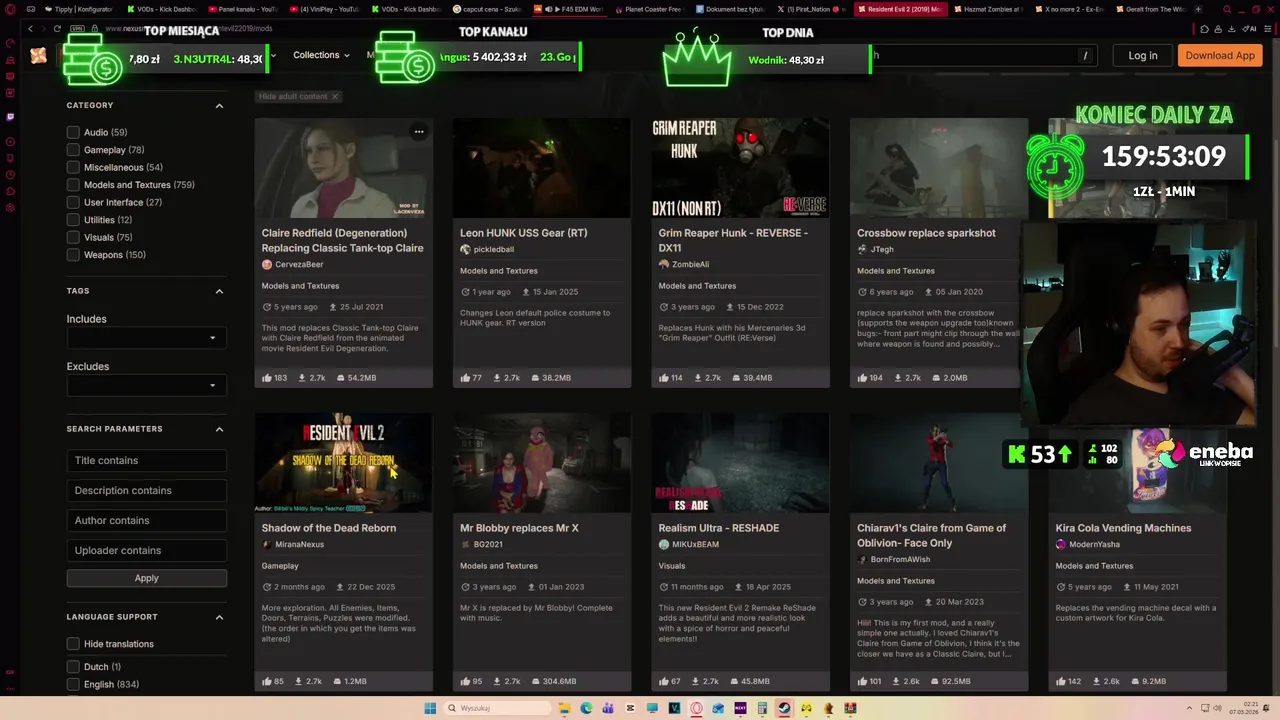Open Grim Reaper Hunk thumbnail image
Image resolution: width=1280 pixels, height=720 pixels.
740,168
